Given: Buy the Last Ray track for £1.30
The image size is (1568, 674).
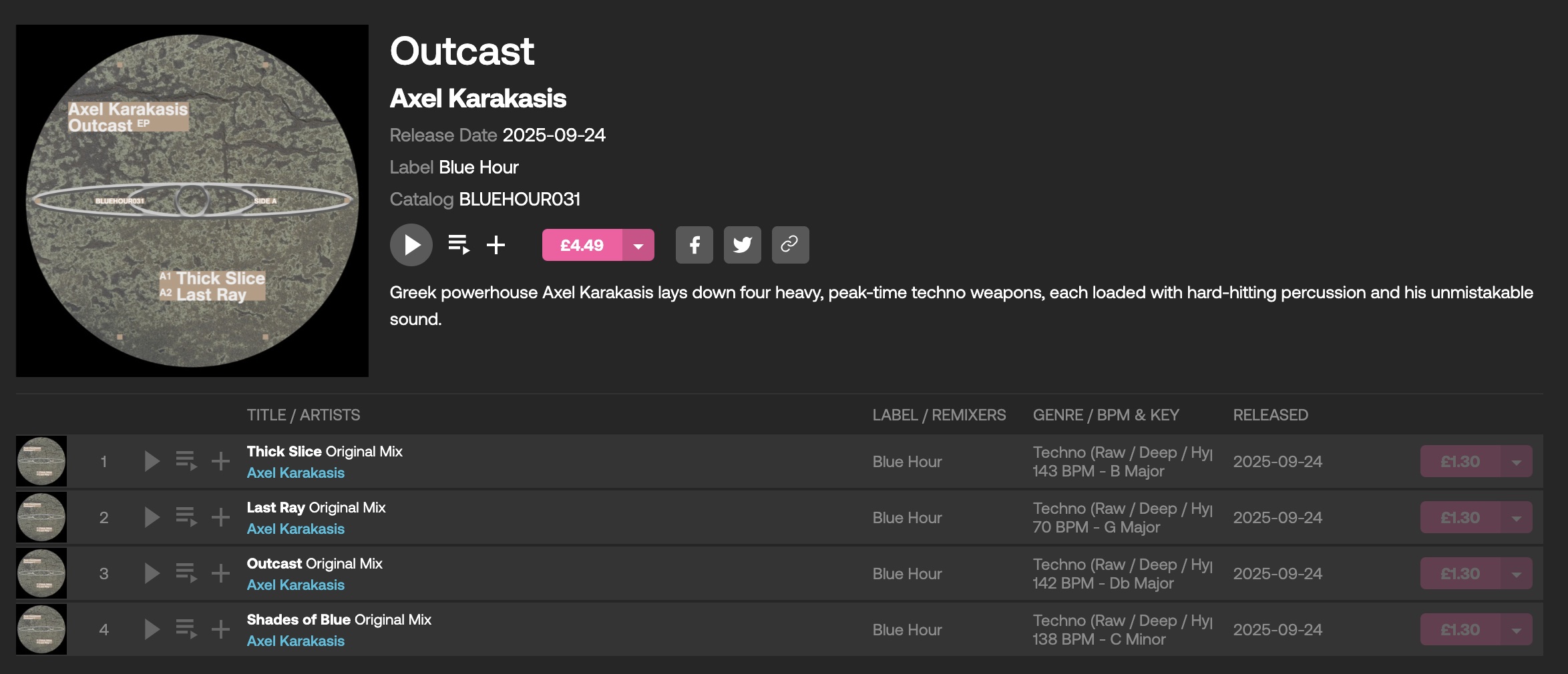Looking at the screenshot, I should click(1460, 518).
